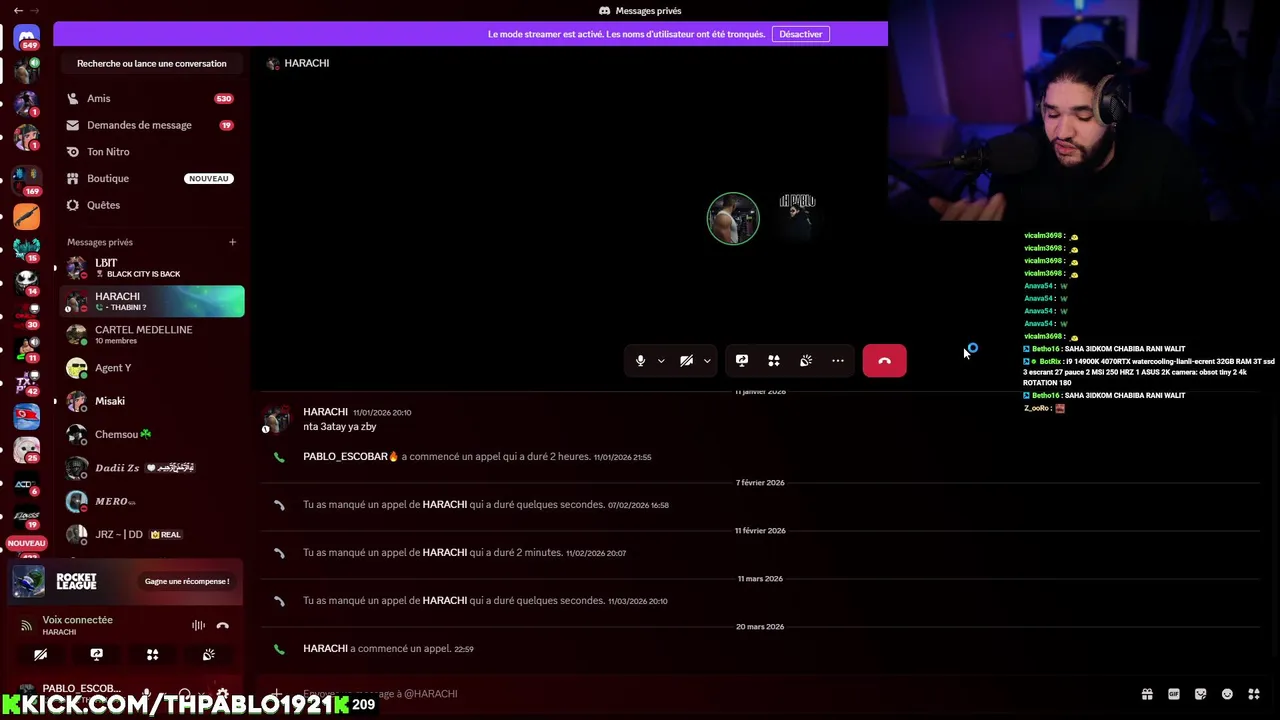Open GIF picker

tap(1174, 694)
